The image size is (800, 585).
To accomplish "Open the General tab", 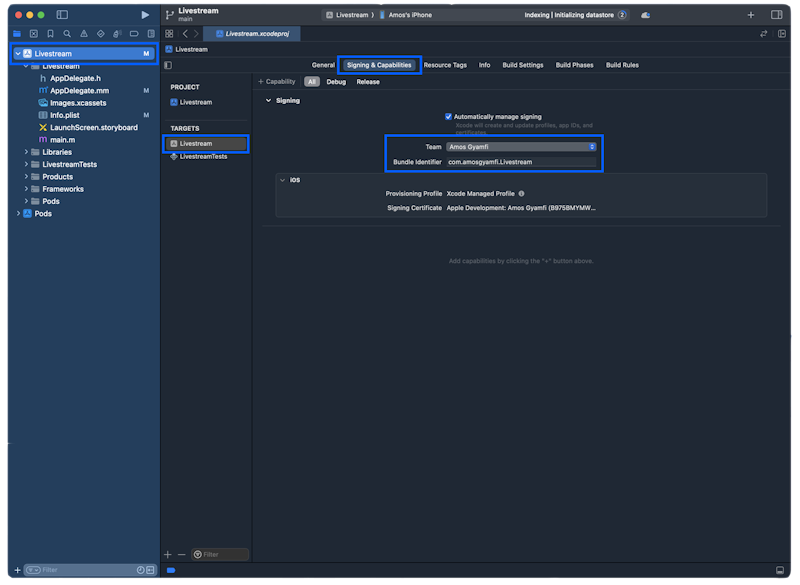I will pos(323,65).
